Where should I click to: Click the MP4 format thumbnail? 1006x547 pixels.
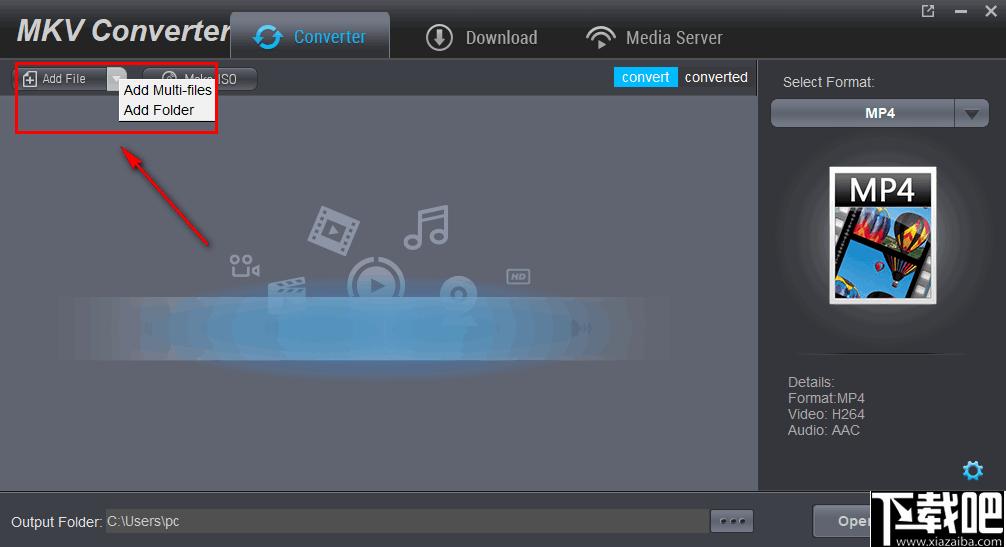[x=883, y=235]
